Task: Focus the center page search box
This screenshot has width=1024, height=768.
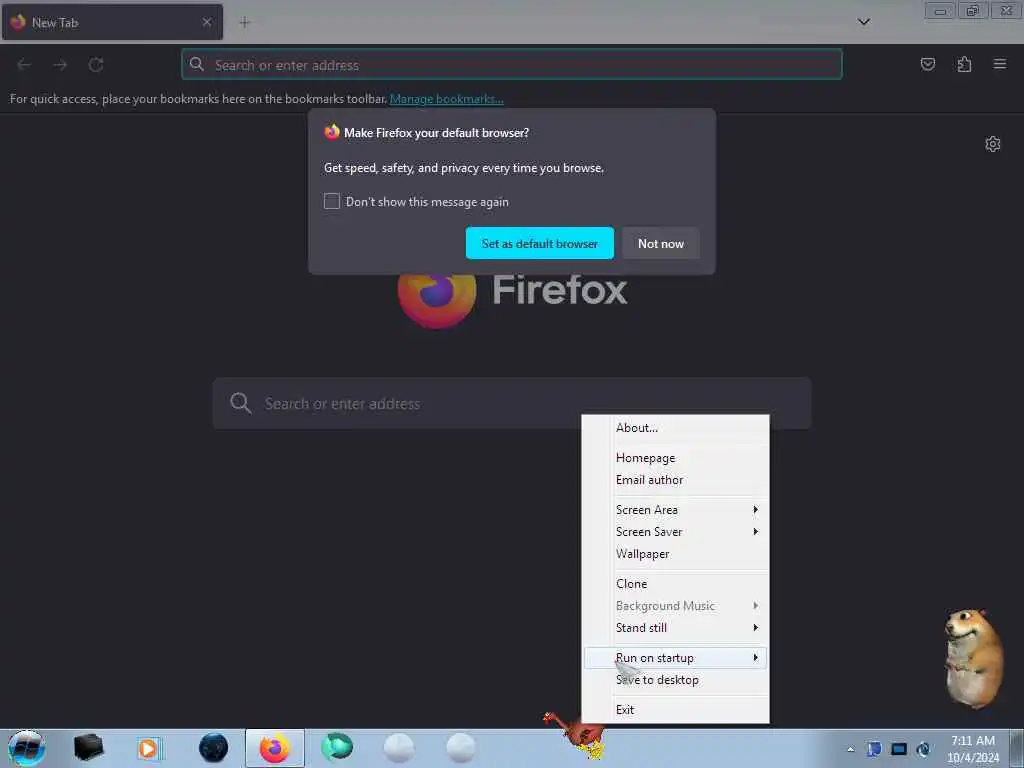Action: (512, 403)
